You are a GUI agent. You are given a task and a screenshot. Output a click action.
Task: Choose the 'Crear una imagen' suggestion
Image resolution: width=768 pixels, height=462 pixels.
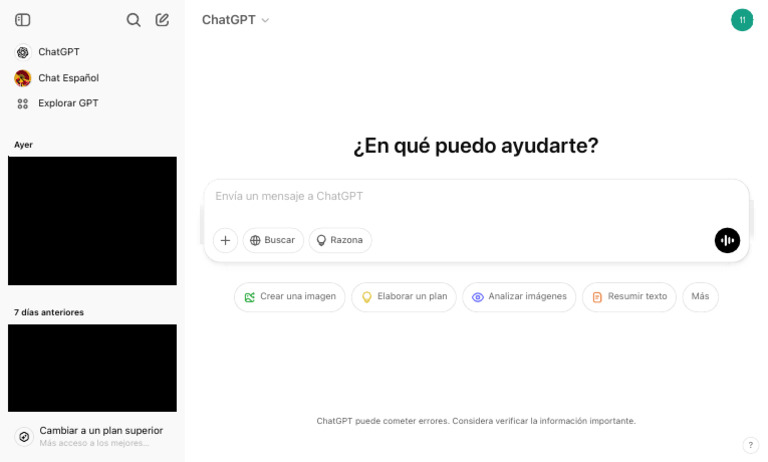click(x=289, y=297)
